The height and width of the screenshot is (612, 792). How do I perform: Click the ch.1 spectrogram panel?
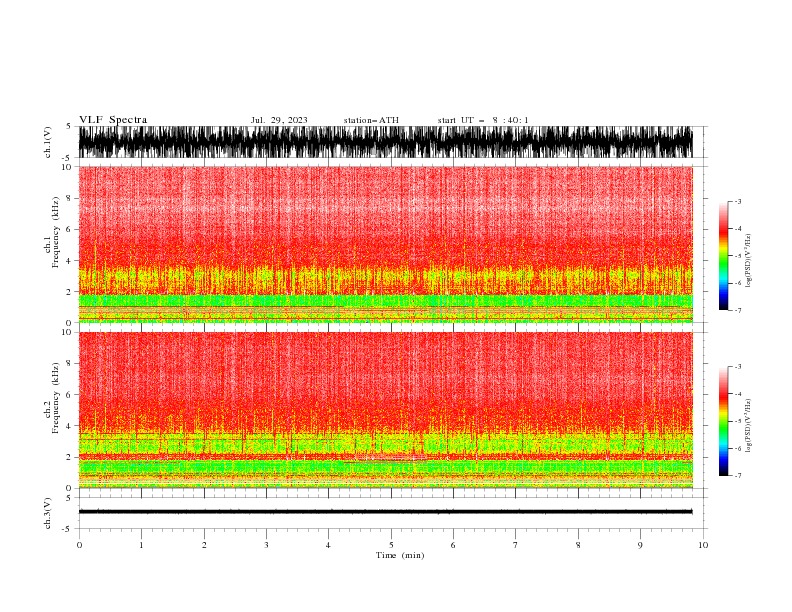pos(385,244)
